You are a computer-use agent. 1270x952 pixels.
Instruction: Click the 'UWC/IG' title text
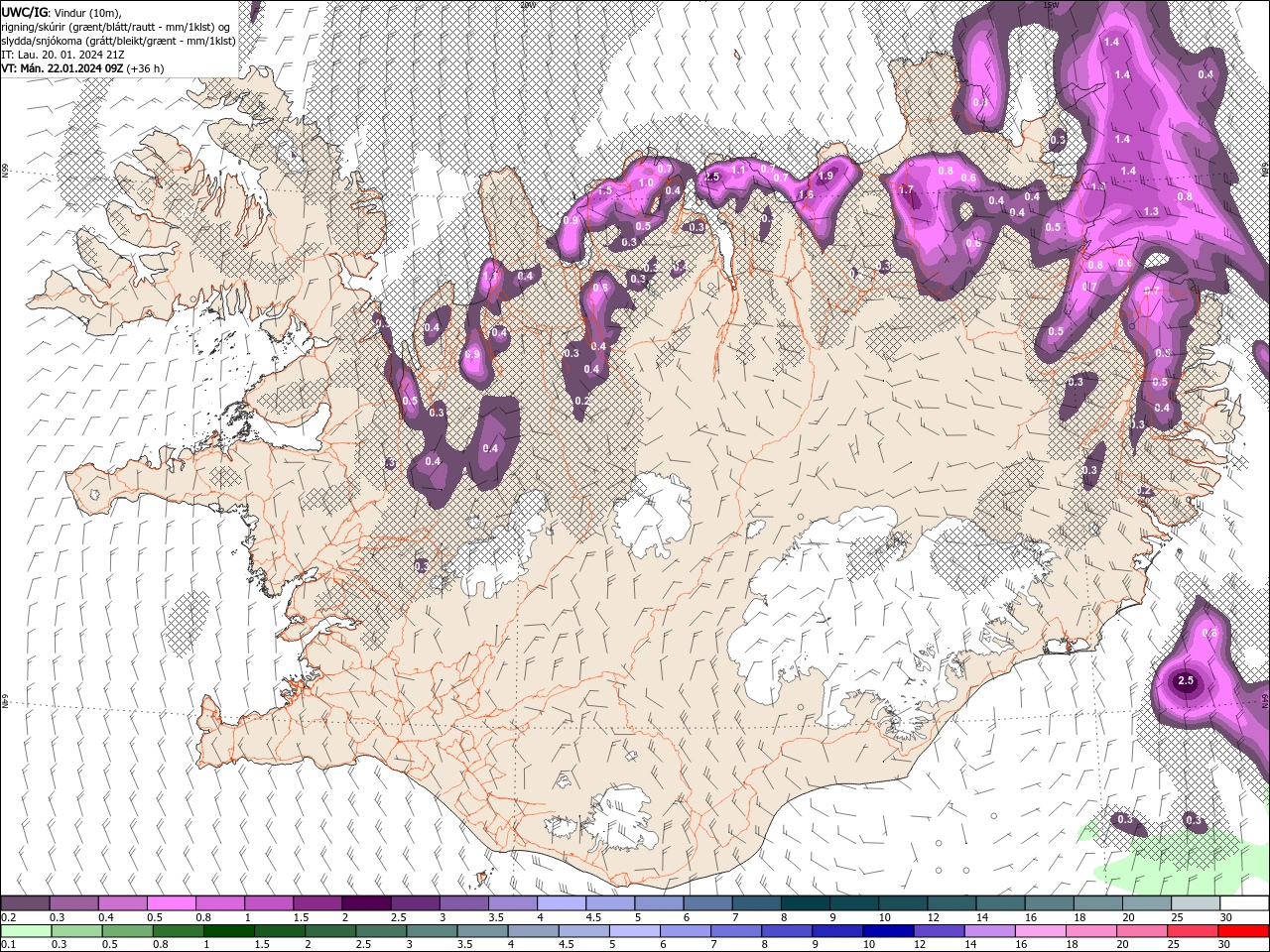pyautogui.click(x=24, y=11)
